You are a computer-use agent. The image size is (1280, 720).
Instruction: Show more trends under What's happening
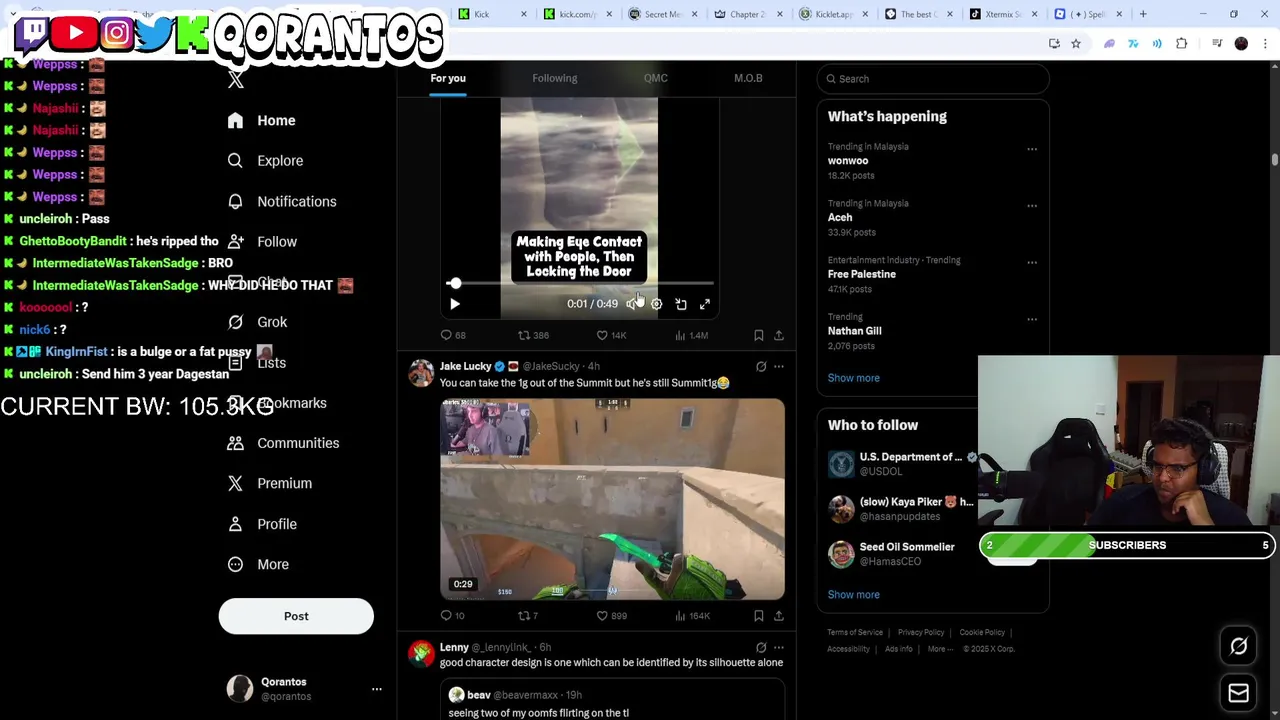click(853, 378)
